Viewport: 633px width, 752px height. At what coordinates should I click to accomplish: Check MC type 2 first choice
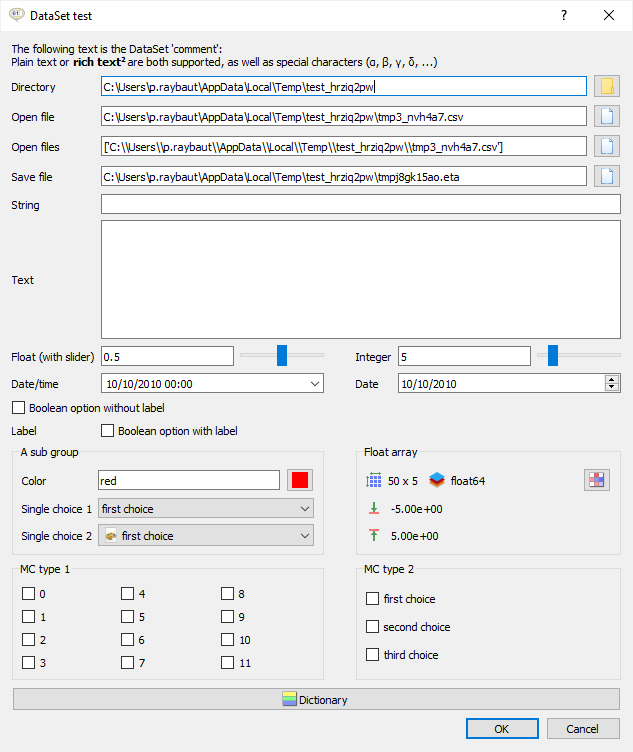pos(373,599)
